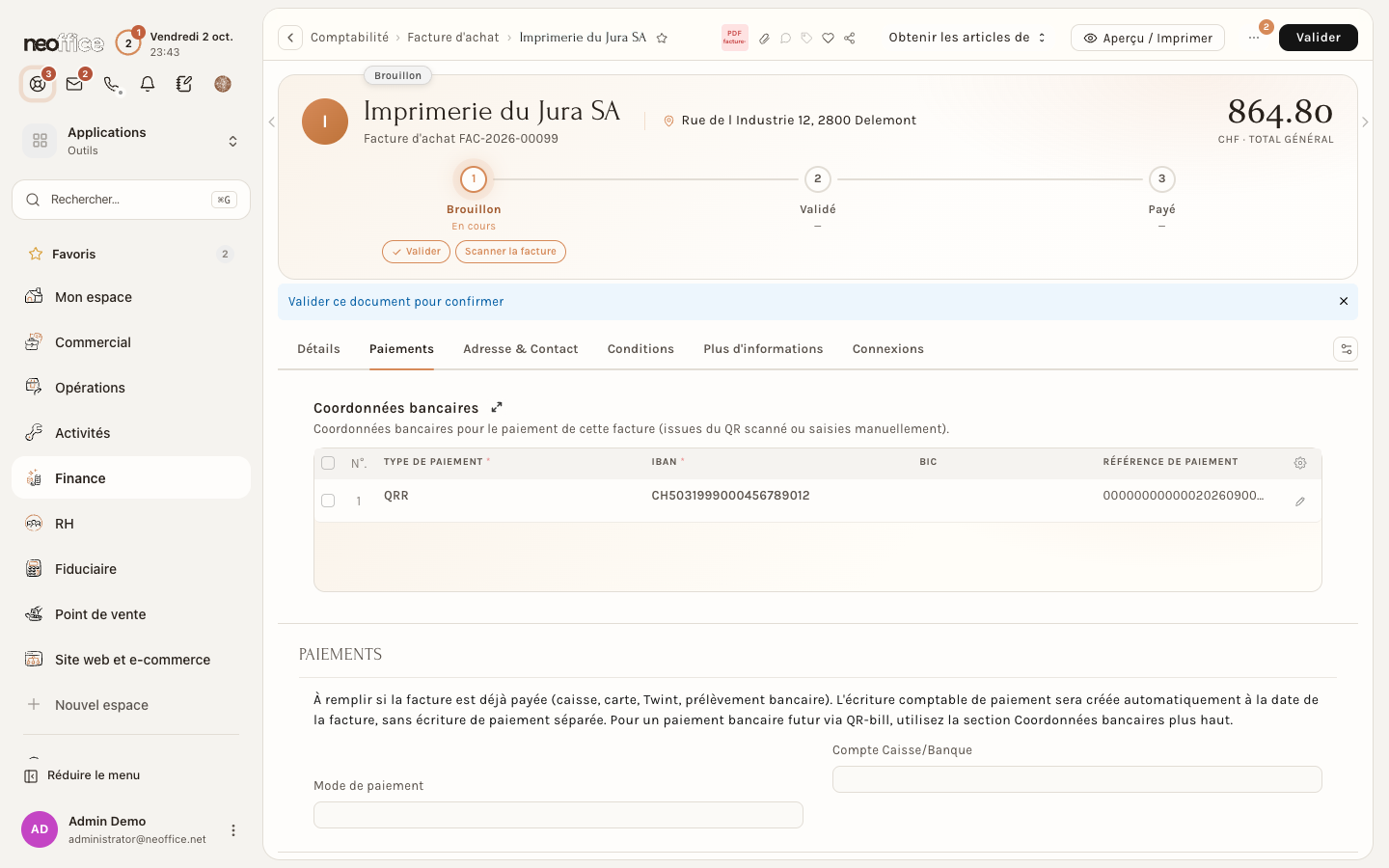1389x868 pixels.
Task: Add page to favorites with star icon
Action: click(x=662, y=38)
